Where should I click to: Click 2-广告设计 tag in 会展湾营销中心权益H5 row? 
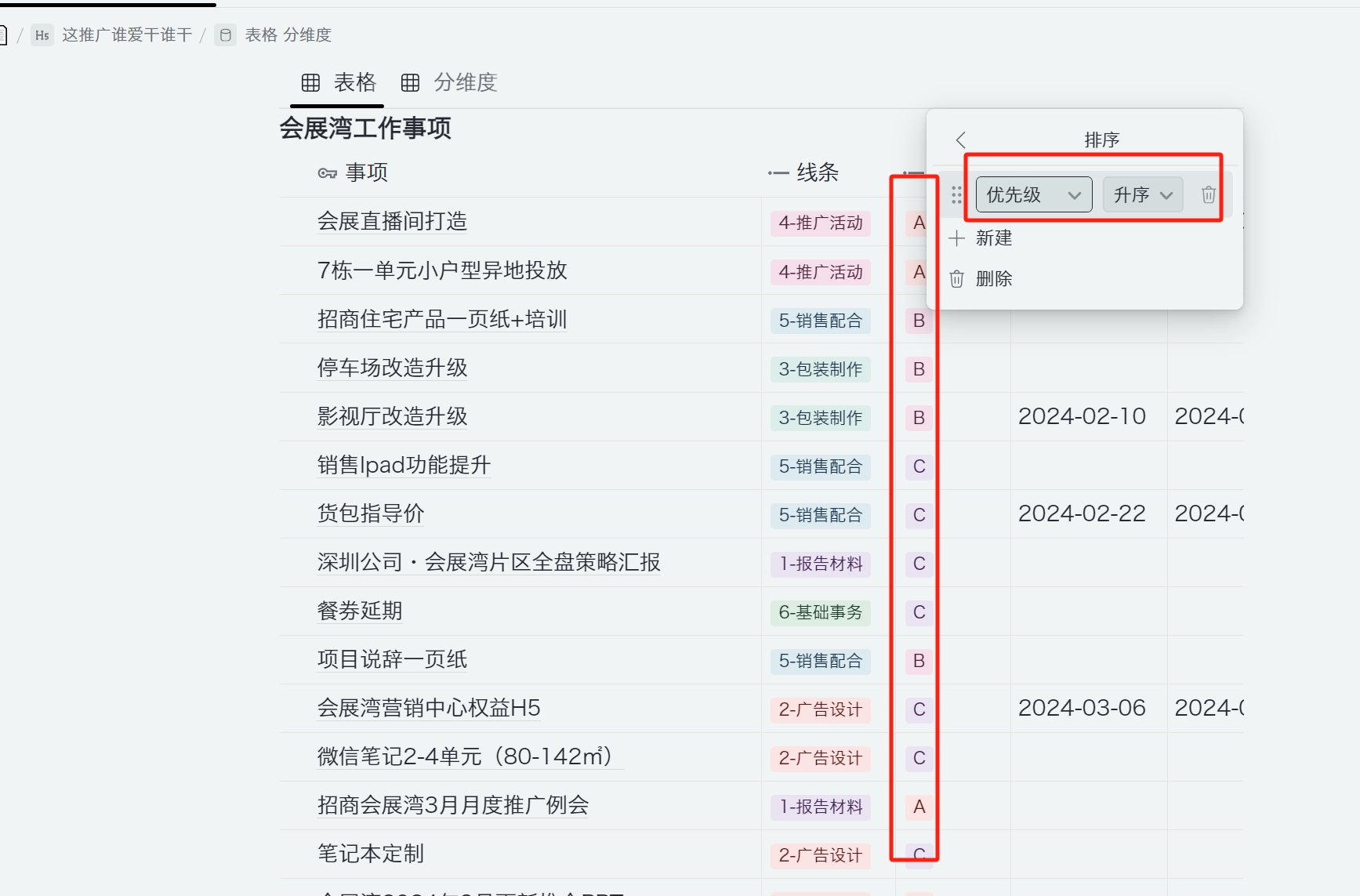[x=821, y=709]
